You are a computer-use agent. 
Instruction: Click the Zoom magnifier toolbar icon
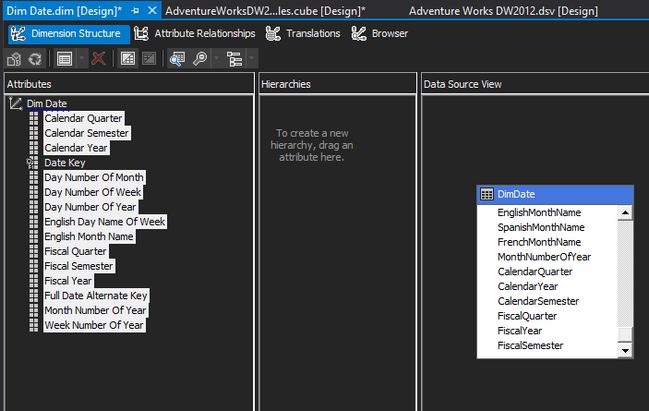tap(200, 59)
